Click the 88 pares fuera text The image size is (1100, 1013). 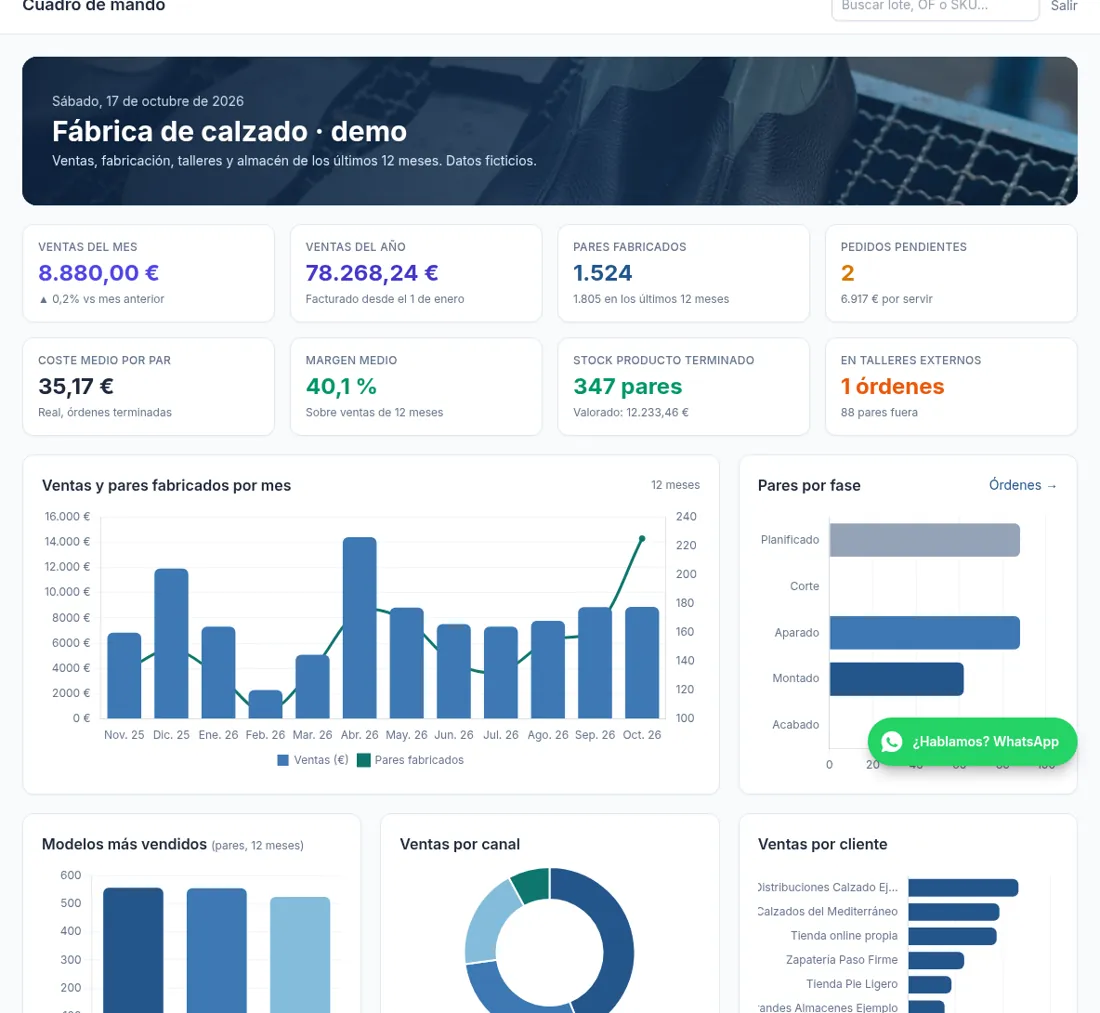coord(878,412)
